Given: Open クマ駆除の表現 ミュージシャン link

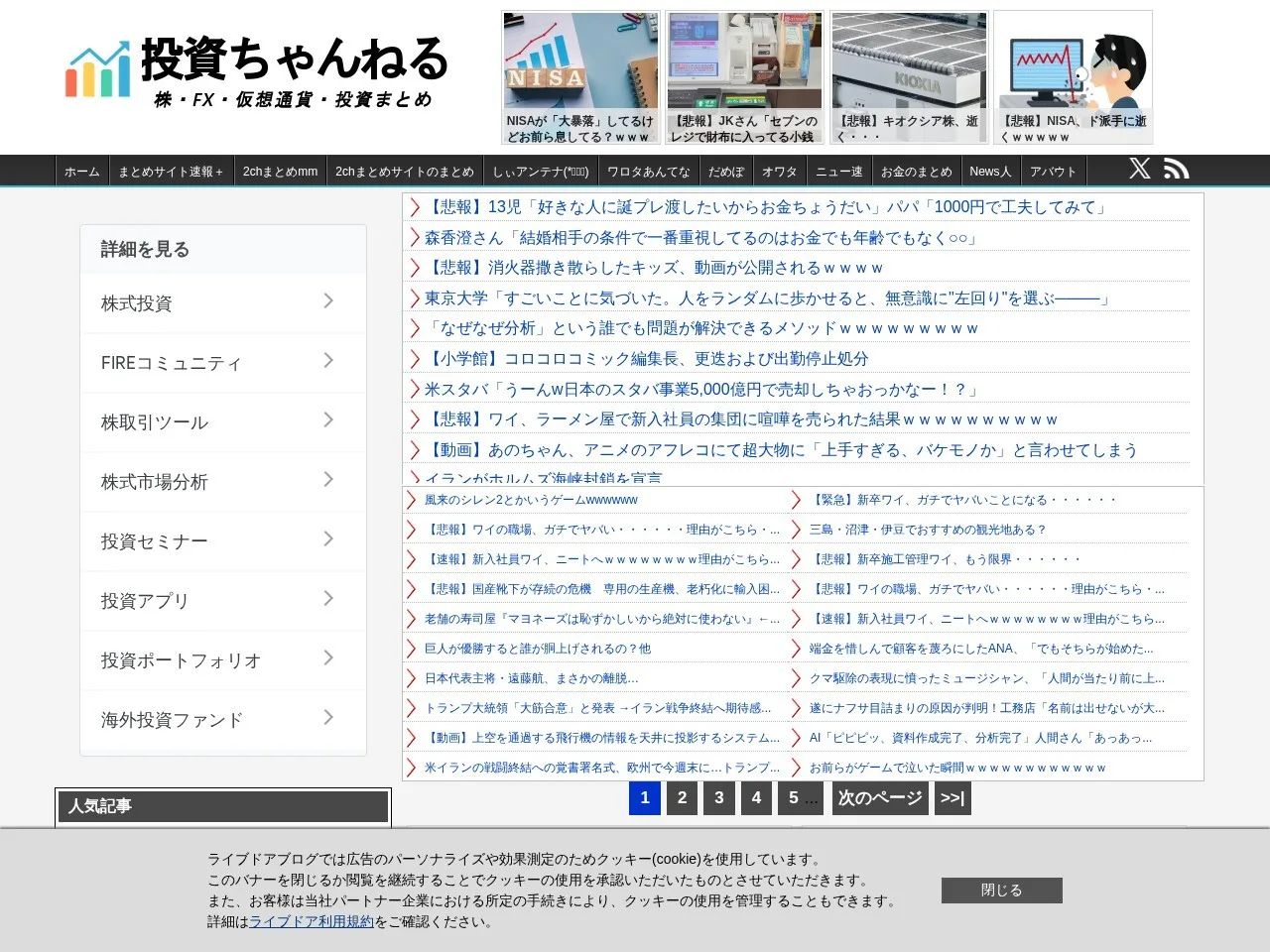Looking at the screenshot, I should (x=987, y=678).
